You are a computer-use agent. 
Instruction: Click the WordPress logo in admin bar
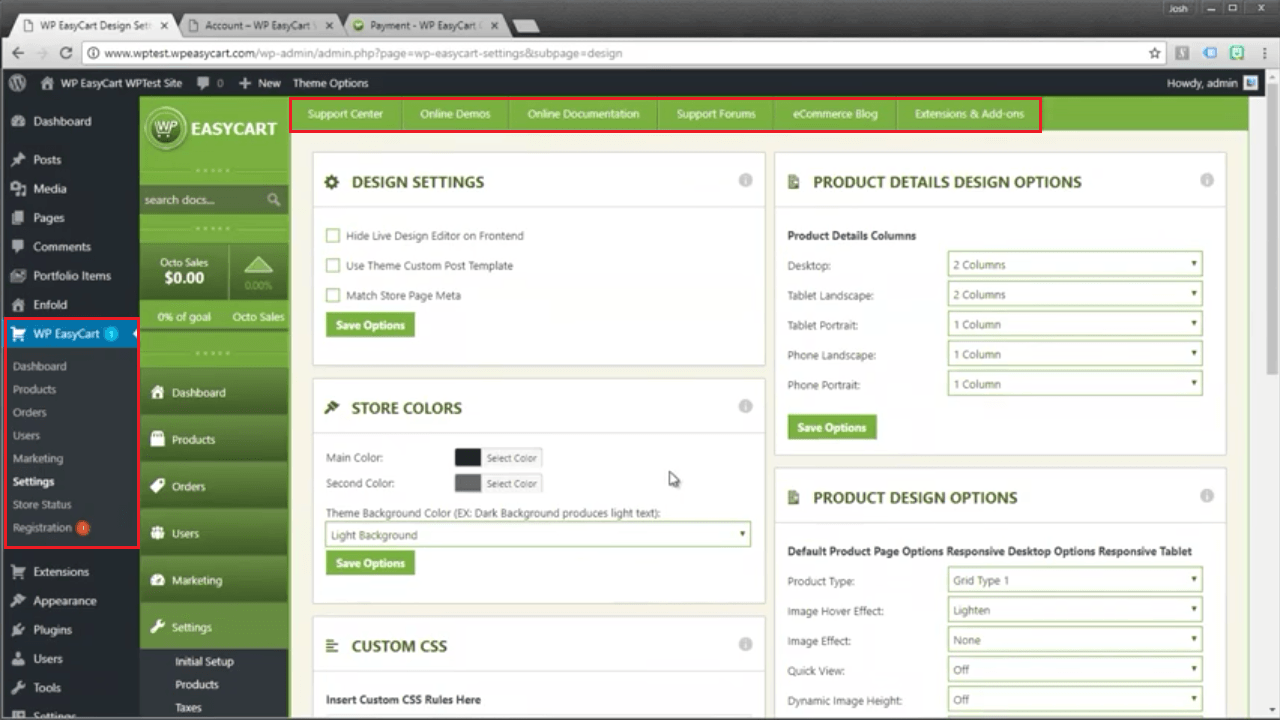(17, 83)
